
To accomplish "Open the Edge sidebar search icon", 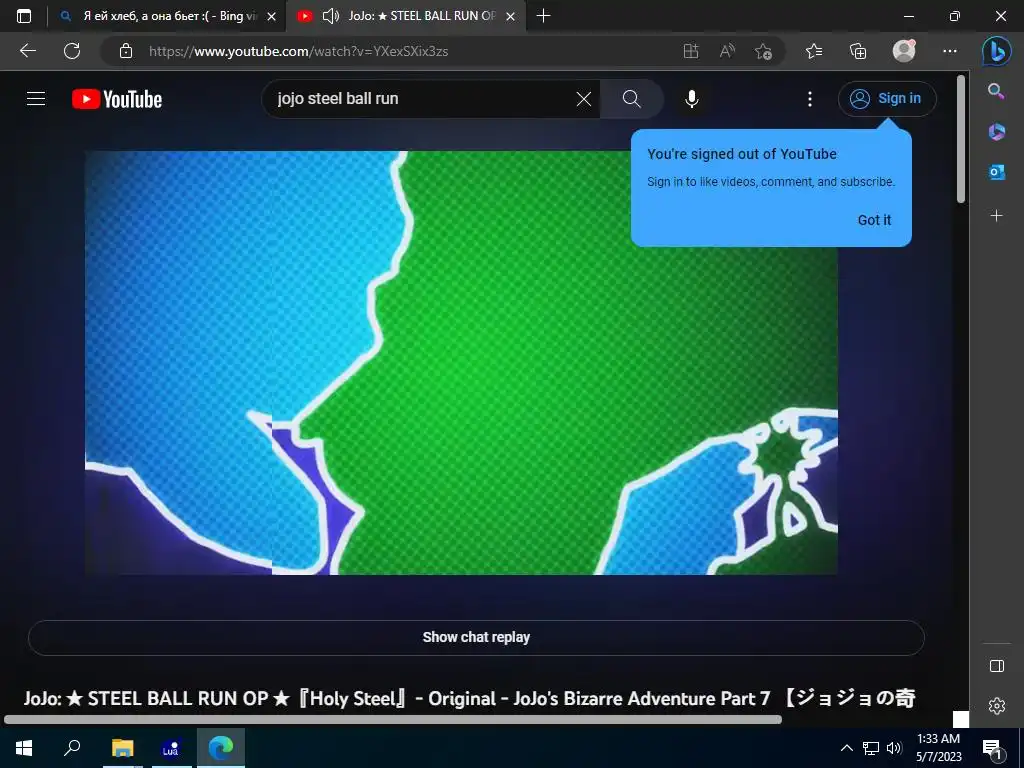I will coord(996,91).
